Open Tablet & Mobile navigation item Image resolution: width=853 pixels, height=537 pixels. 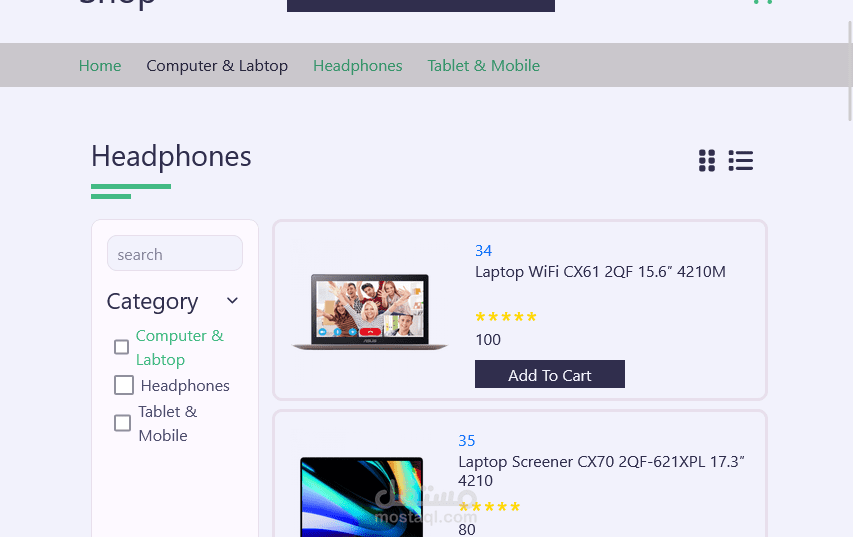(x=484, y=65)
